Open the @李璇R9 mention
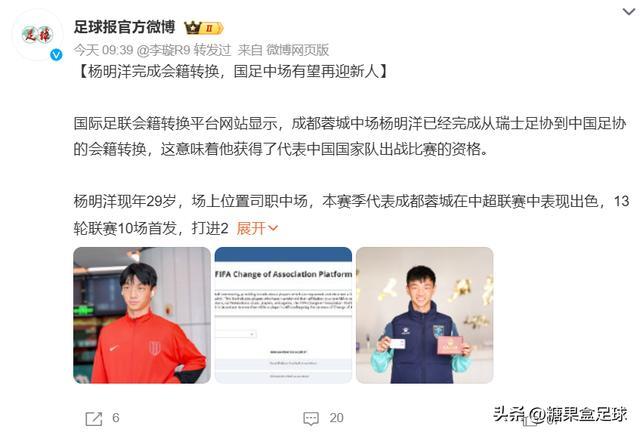The width and height of the screenshot is (640, 435). point(163,50)
